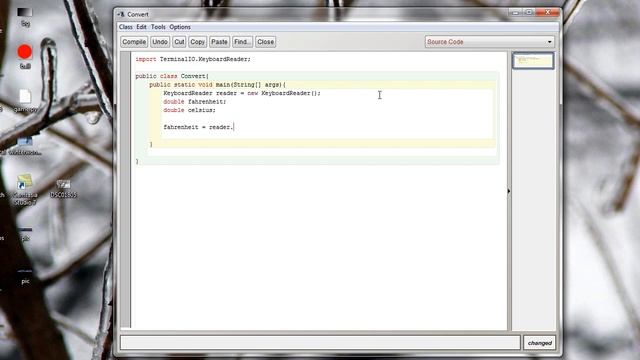
Task: Click the 'double celsius;' line
Action: [x=189, y=110]
